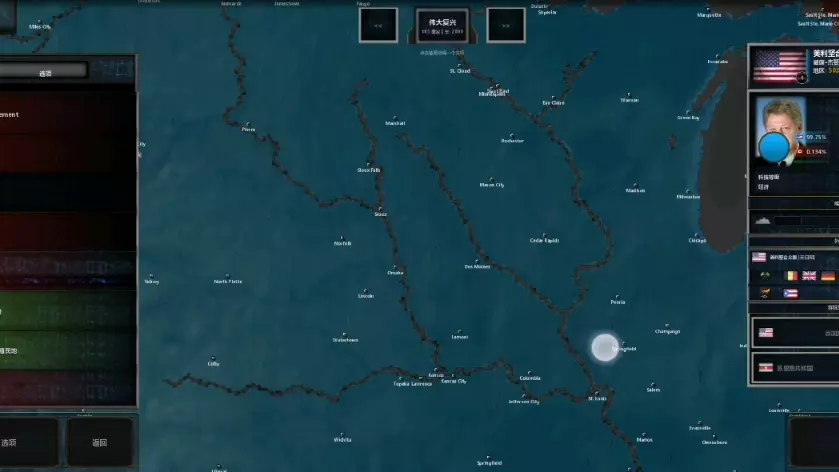The width and height of the screenshot is (839, 472).
Task: Click the Lincoln city label
Action: pos(366,296)
